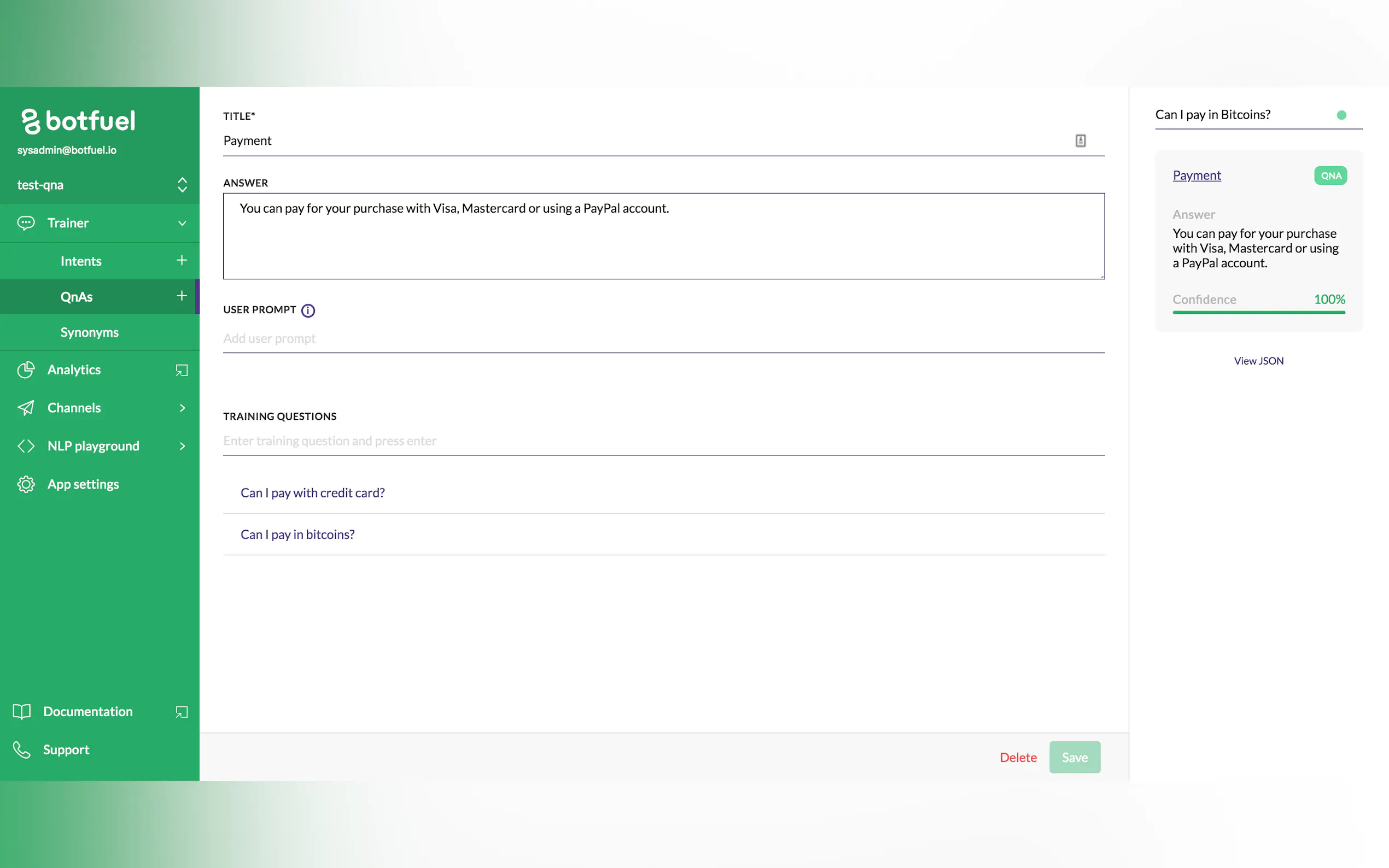Screen dimensions: 1389x868
Task: Open Analytics from the sidebar
Action: click(74, 370)
